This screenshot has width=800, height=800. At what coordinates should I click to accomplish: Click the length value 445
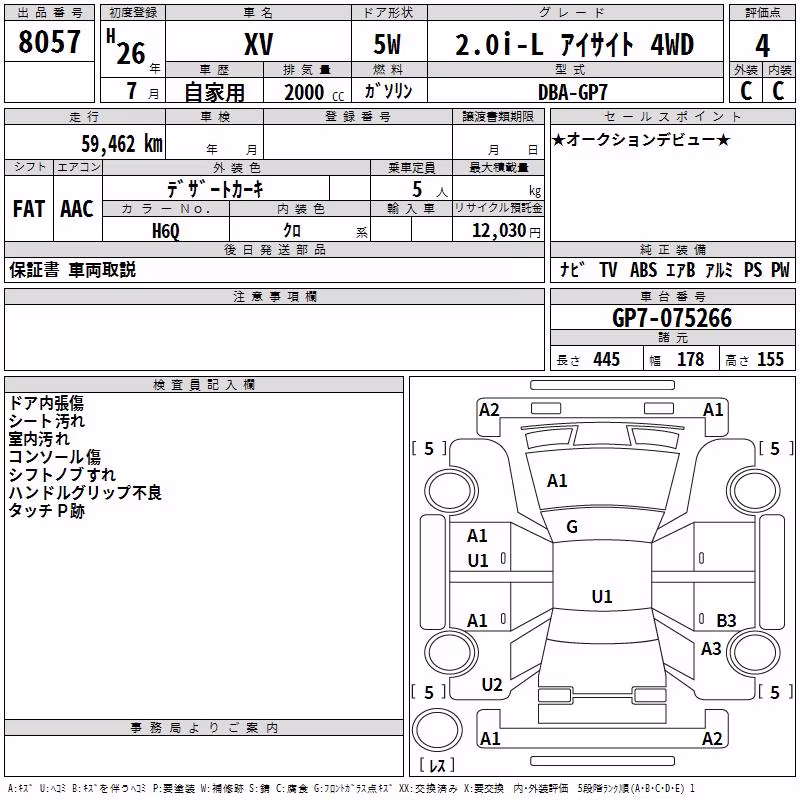(x=607, y=359)
